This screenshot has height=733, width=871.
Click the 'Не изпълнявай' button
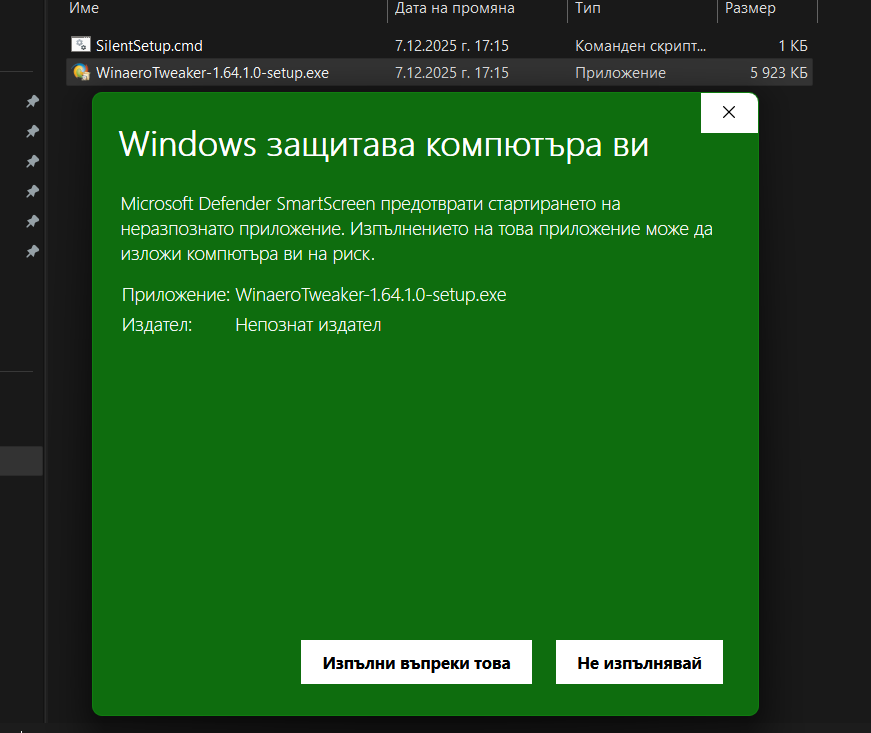(x=639, y=662)
